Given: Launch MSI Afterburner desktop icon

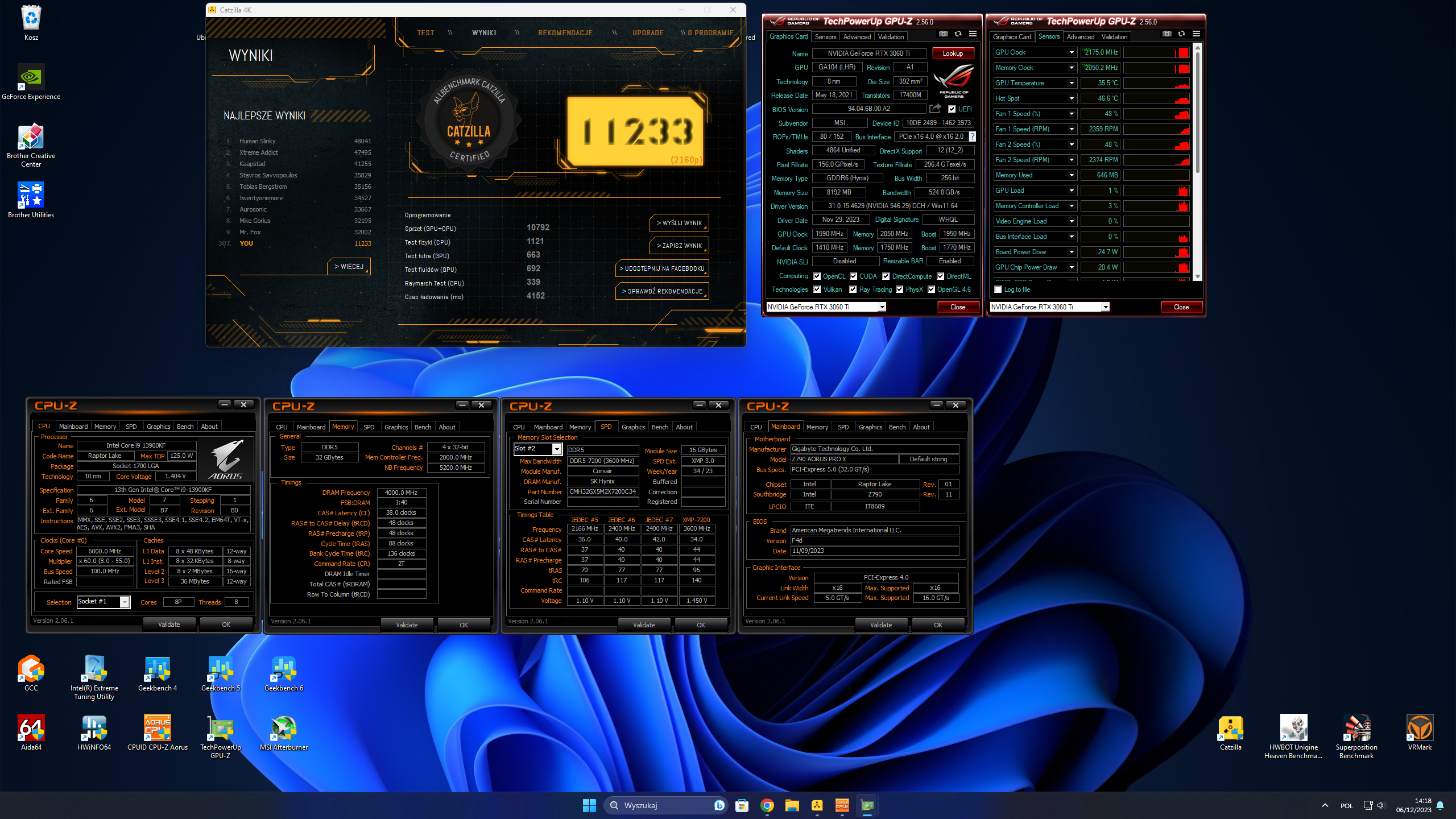Looking at the screenshot, I should (x=284, y=733).
